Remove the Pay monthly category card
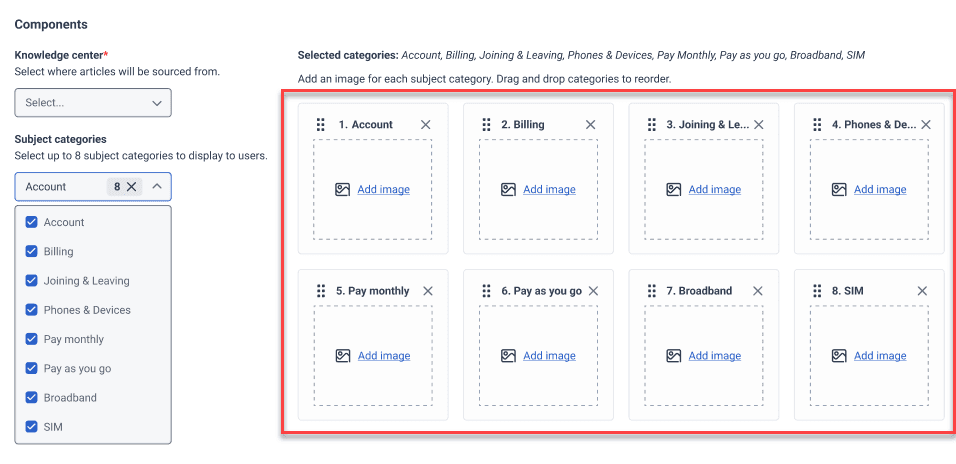This screenshot has height=464, width=956. point(428,291)
